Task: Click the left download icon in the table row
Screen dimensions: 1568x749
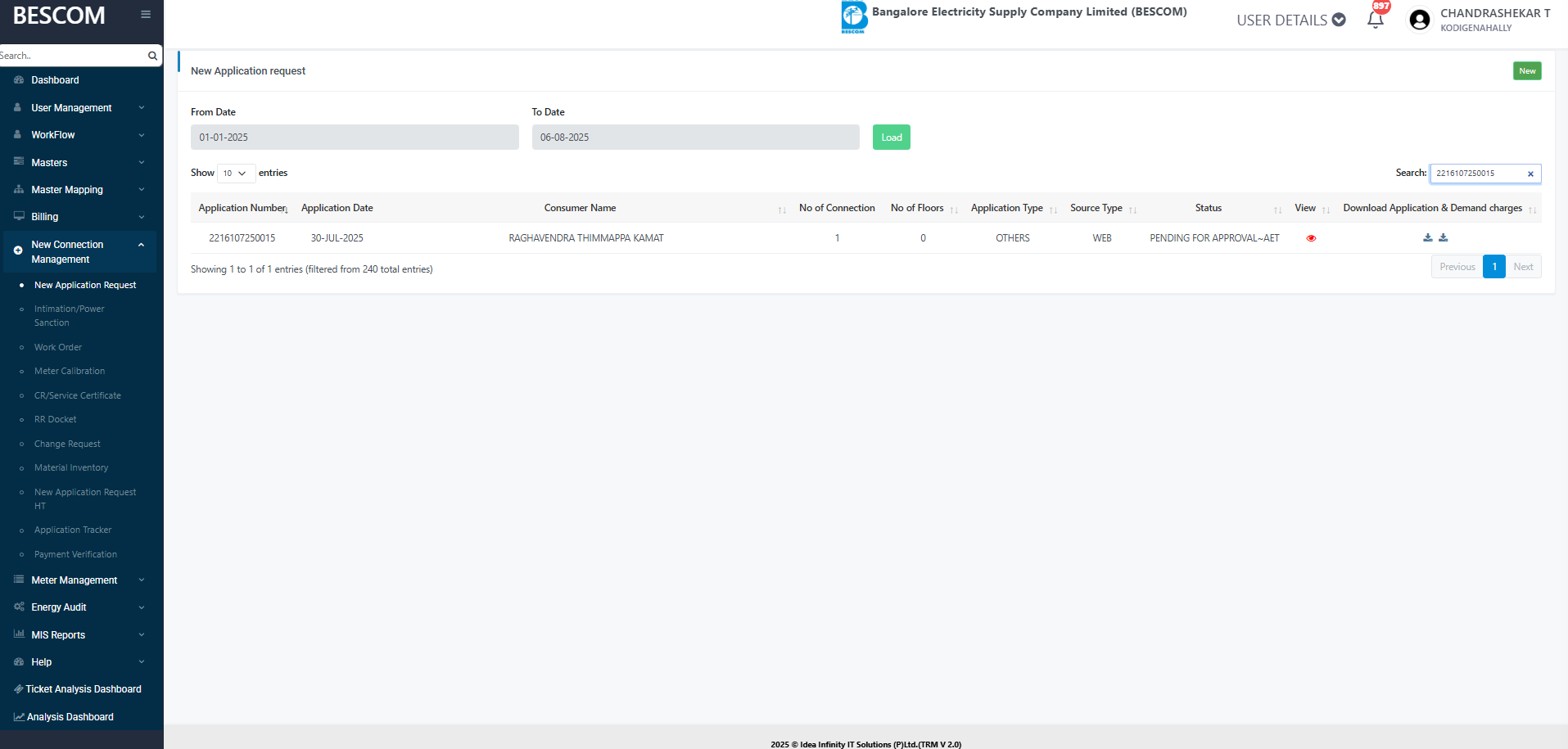Action: click(x=1428, y=237)
